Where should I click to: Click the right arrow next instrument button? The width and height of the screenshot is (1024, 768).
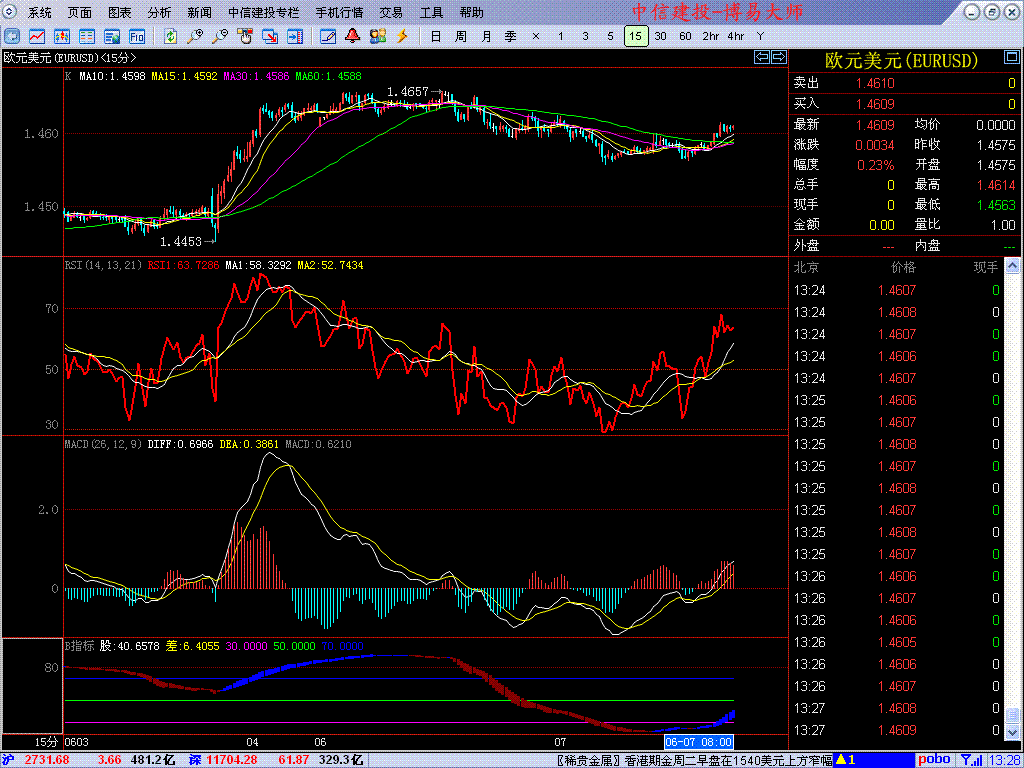[778, 57]
